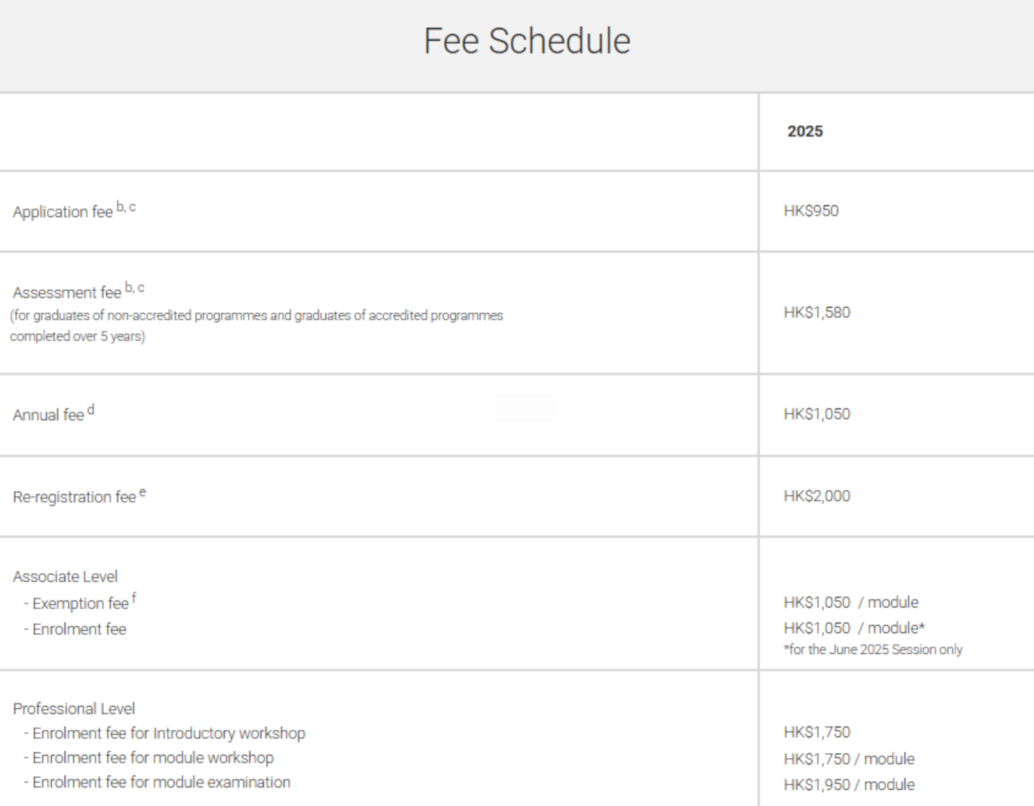Click the Annual fee label
The height and width of the screenshot is (806, 1034).
point(48,415)
